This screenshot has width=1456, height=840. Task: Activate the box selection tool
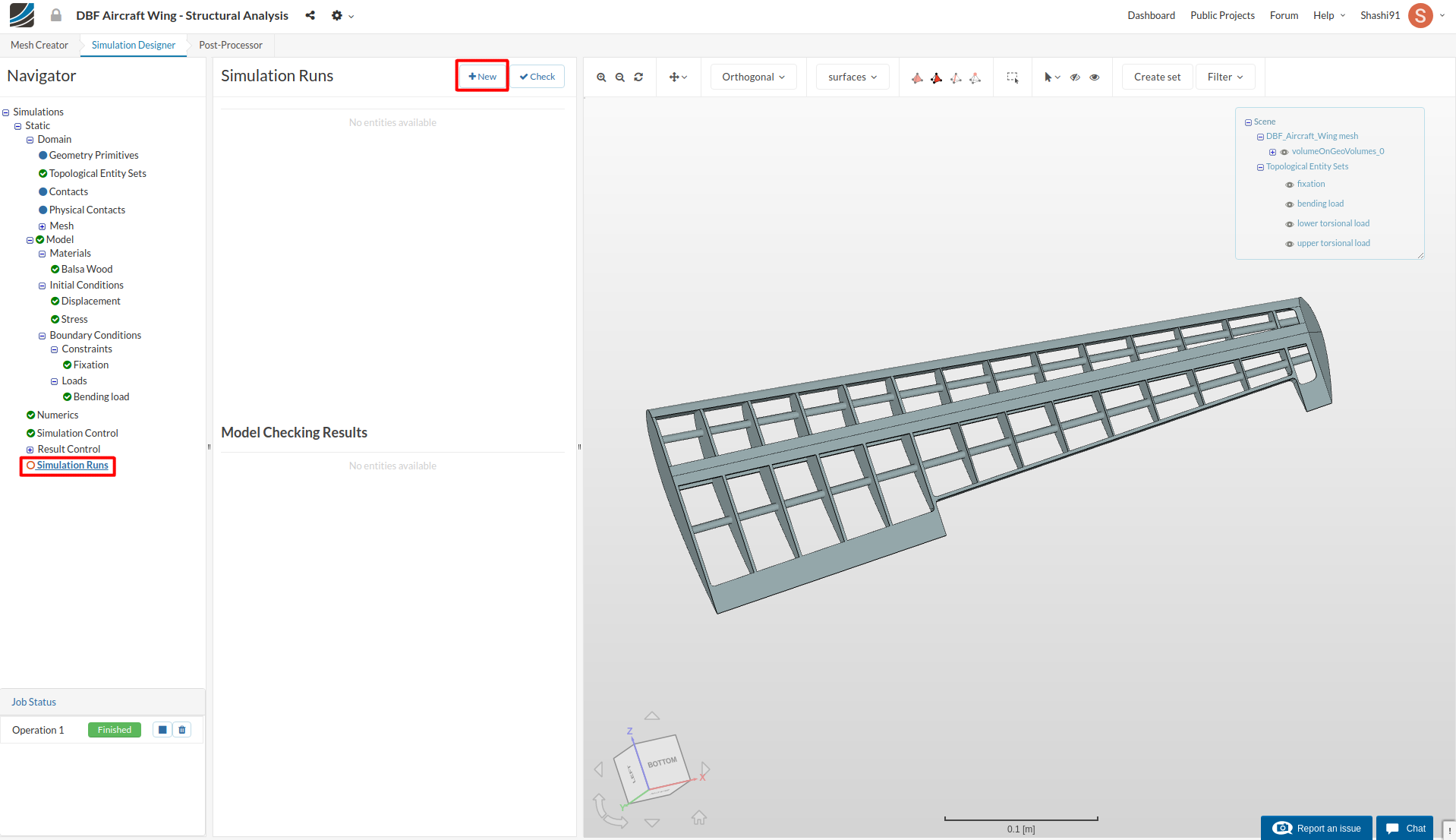(x=1013, y=77)
